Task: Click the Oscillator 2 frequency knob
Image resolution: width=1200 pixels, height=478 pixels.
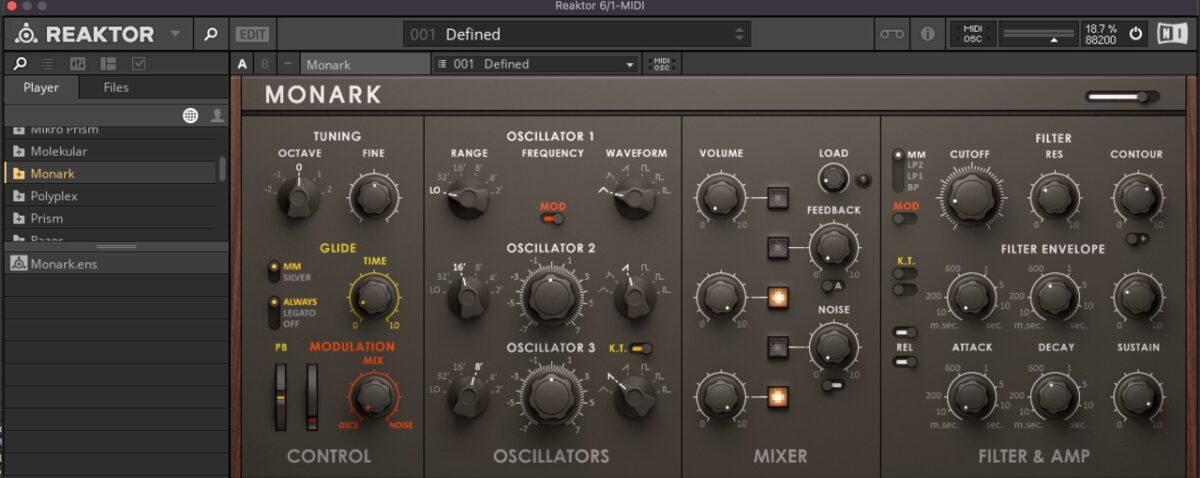Action: [551, 295]
